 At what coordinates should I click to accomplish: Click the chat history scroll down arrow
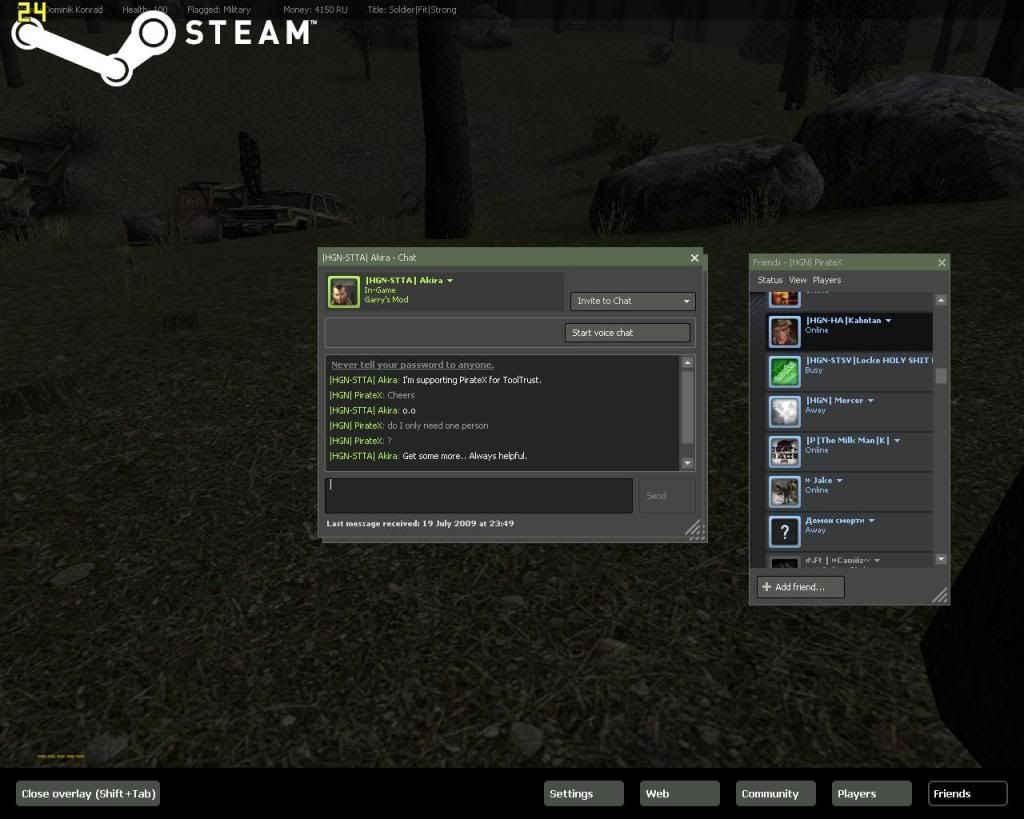click(x=687, y=463)
